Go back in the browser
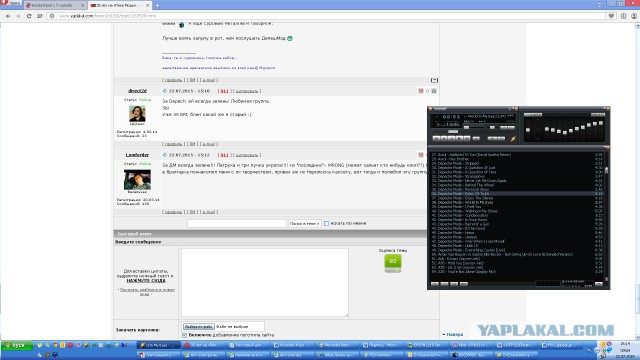640x360 pixels. pos(8,16)
